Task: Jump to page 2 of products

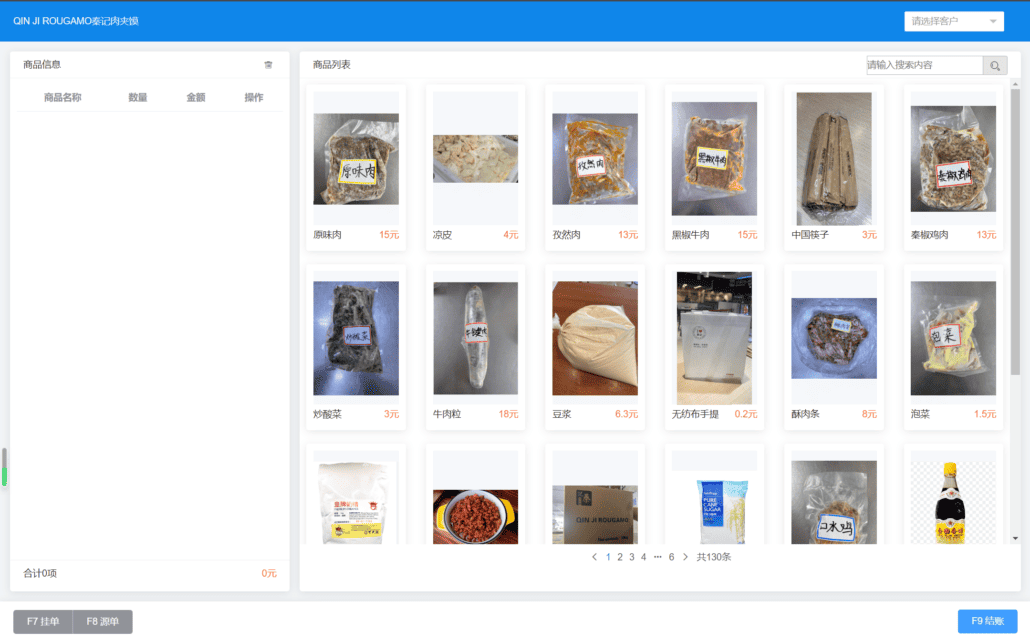Action: coord(620,557)
